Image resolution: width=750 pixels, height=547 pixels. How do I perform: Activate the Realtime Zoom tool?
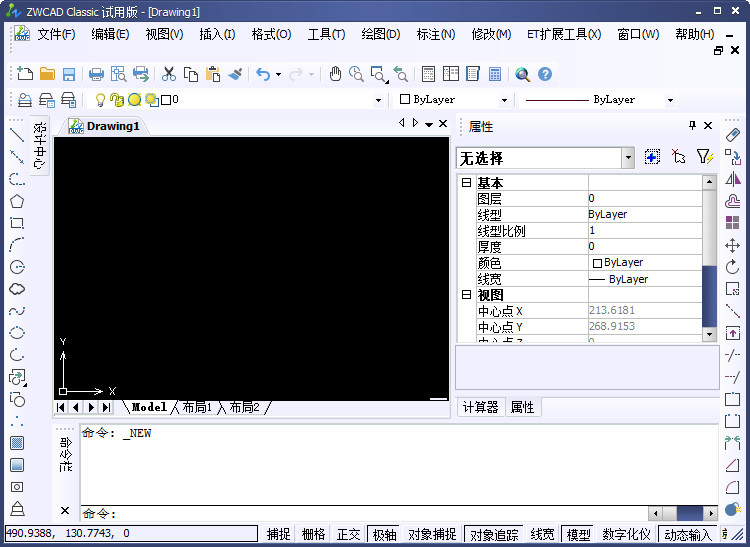point(356,74)
